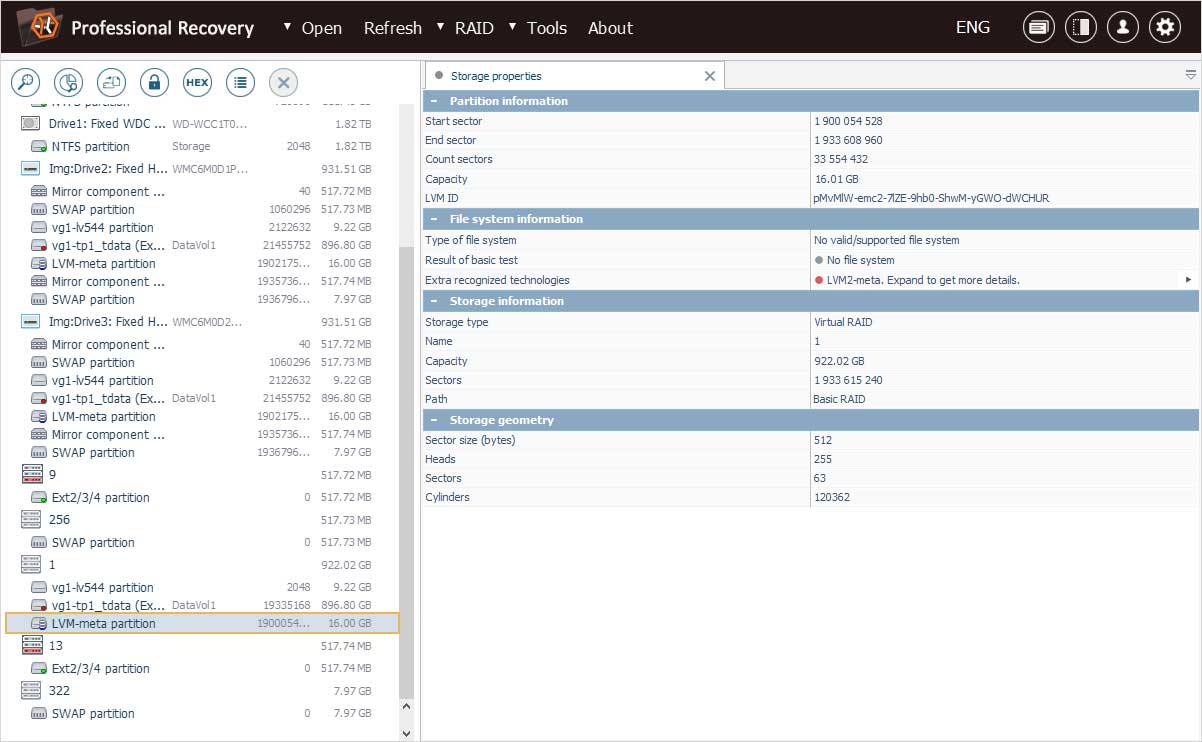Screen dimensions: 1202x742
Task: Click the open disk image icon
Action: [111, 83]
